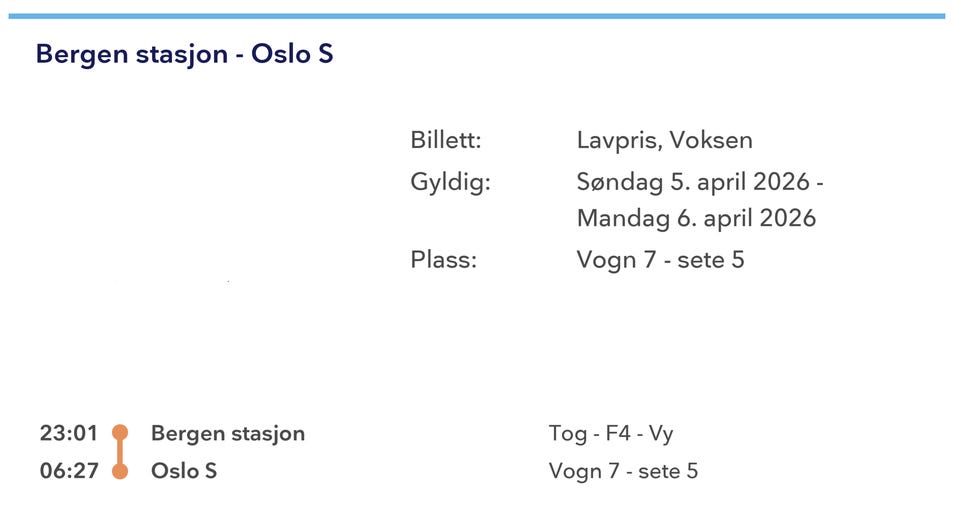Click the 06:27 arrival time
This screenshot has height=517, width=960.
coord(69,471)
